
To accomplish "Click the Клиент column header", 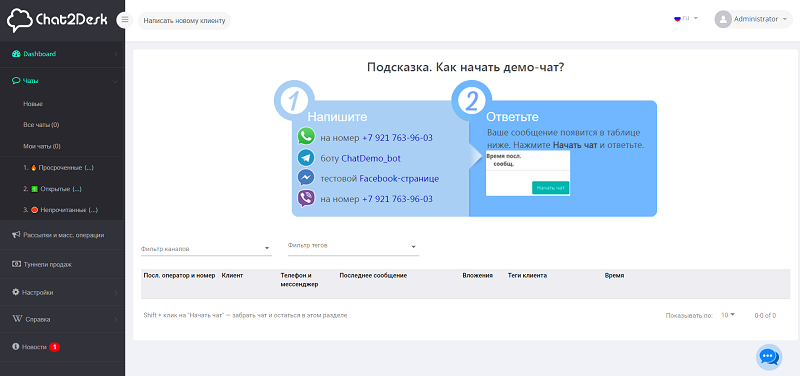I will click(x=232, y=275).
